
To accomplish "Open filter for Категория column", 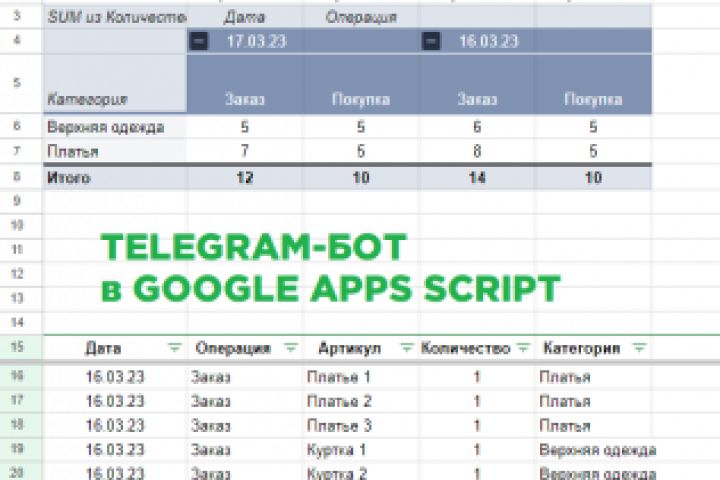I will (x=639, y=348).
